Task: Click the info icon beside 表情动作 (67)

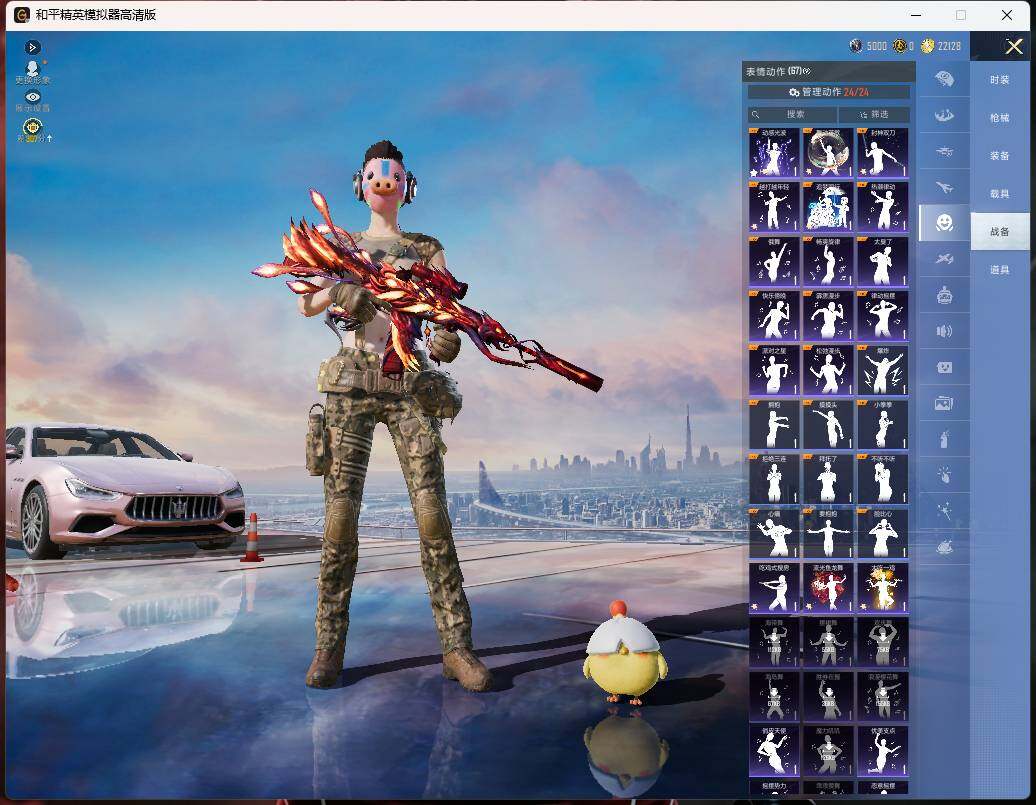Action: [x=806, y=71]
